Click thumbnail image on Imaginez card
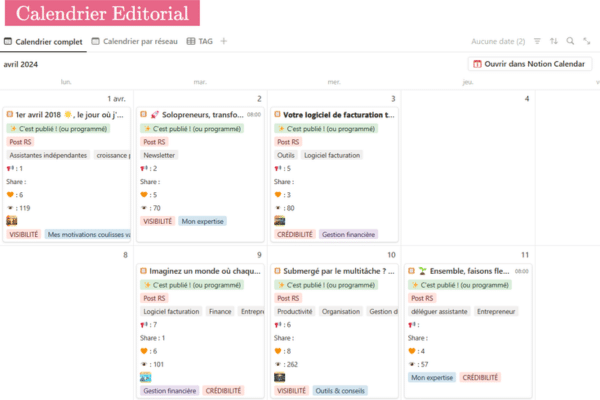 pyautogui.click(x=146, y=377)
